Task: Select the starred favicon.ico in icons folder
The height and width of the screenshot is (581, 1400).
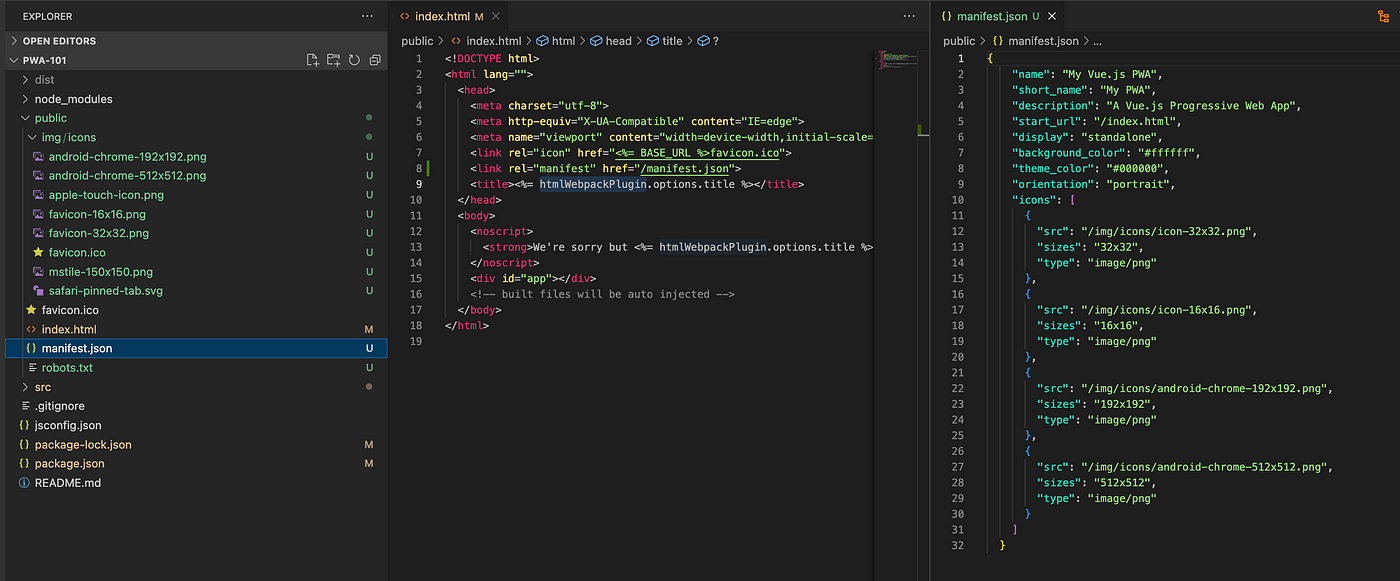Action: 76,252
